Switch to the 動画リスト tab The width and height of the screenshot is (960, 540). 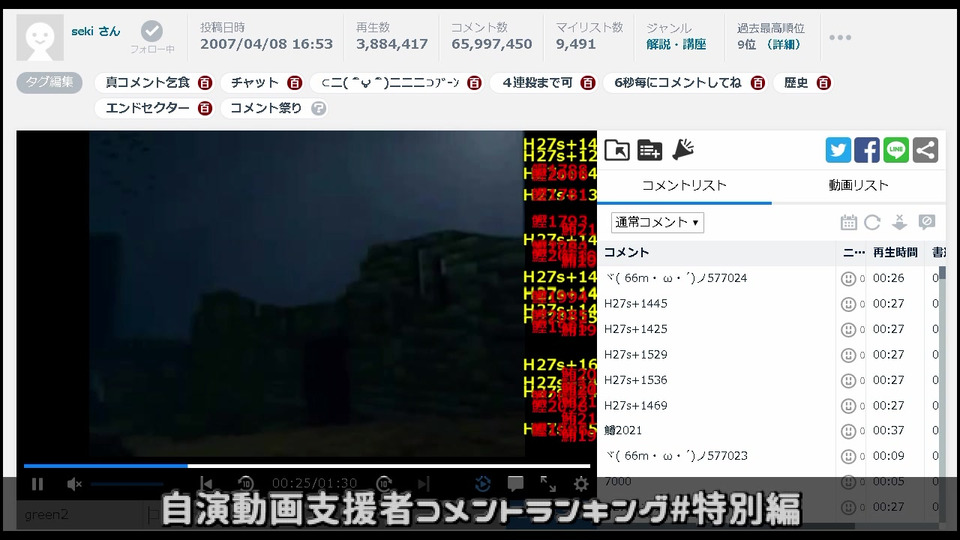pyautogui.click(x=858, y=186)
